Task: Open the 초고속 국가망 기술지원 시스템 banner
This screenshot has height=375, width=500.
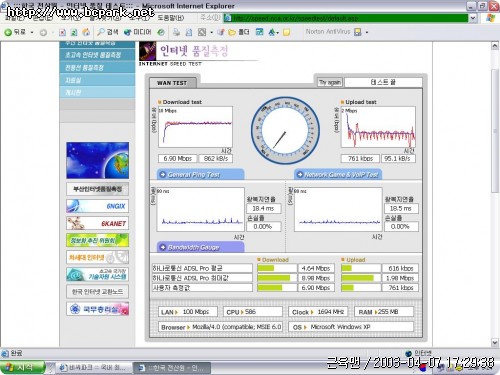Action: (x=97, y=274)
